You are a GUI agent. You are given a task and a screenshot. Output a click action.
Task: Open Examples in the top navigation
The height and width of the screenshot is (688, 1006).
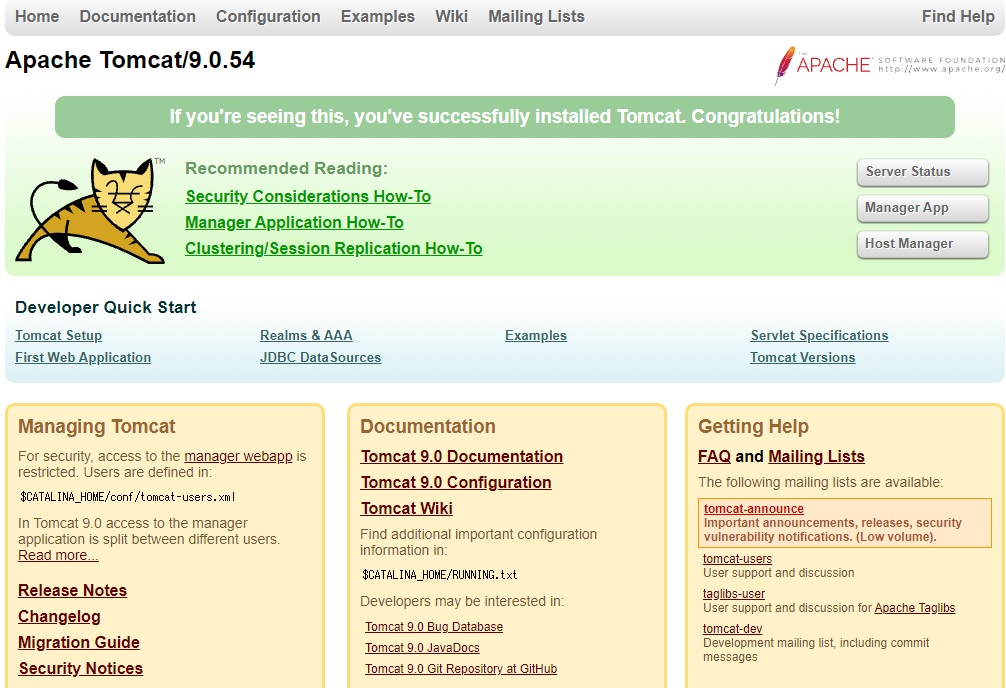pyautogui.click(x=378, y=17)
